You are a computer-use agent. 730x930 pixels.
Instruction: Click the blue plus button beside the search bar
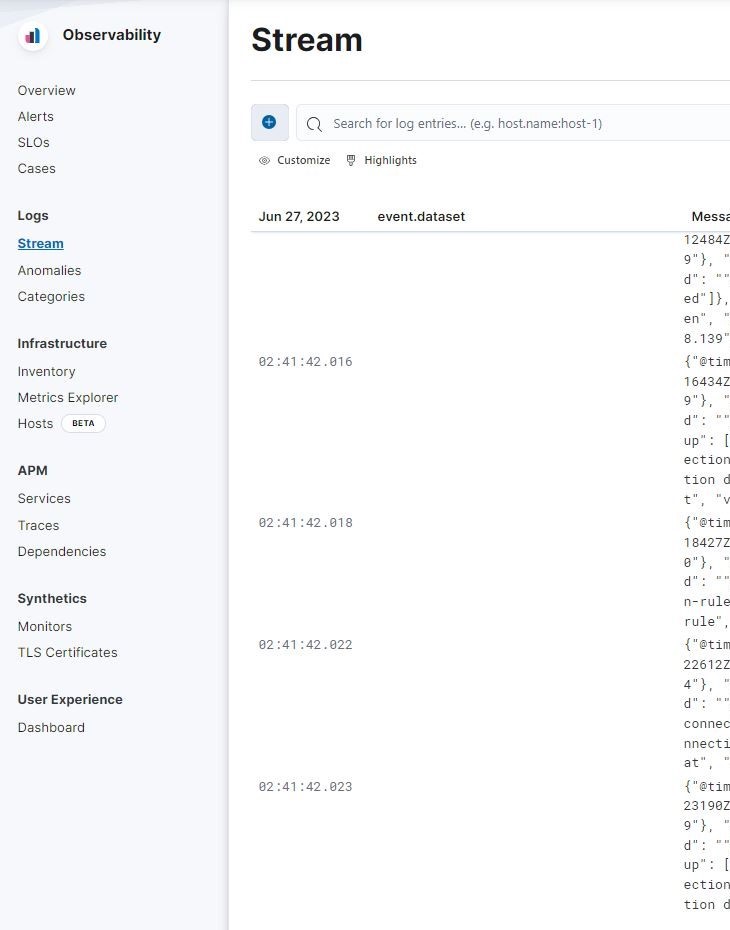point(268,122)
